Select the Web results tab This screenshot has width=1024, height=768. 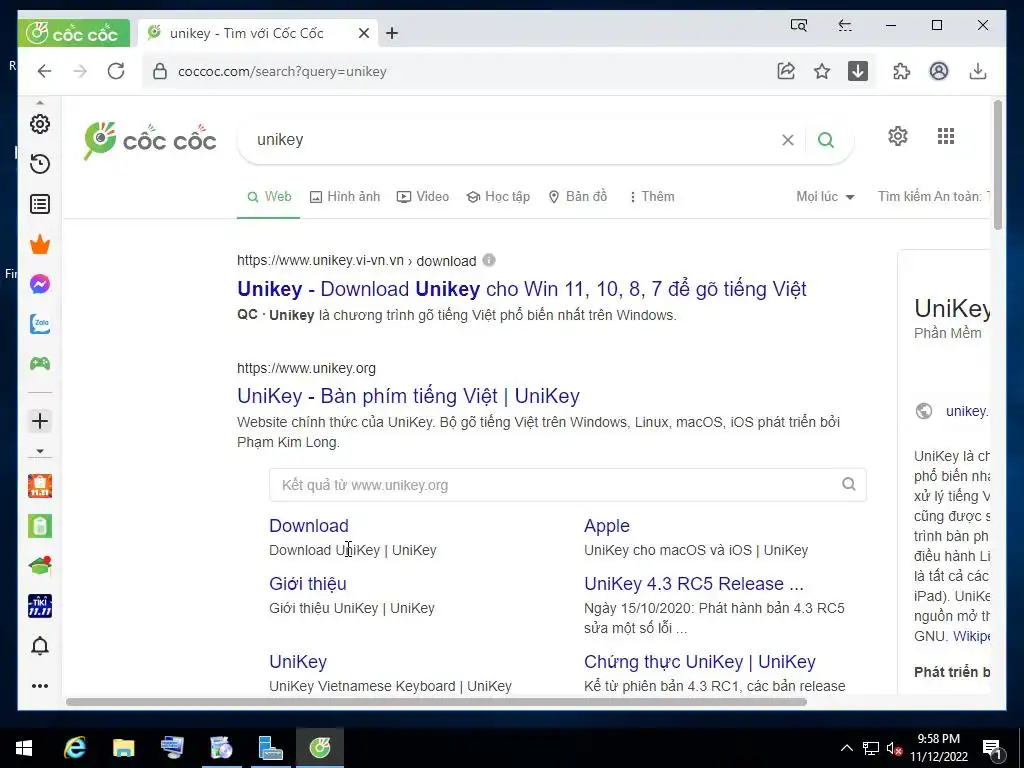[x=269, y=197]
